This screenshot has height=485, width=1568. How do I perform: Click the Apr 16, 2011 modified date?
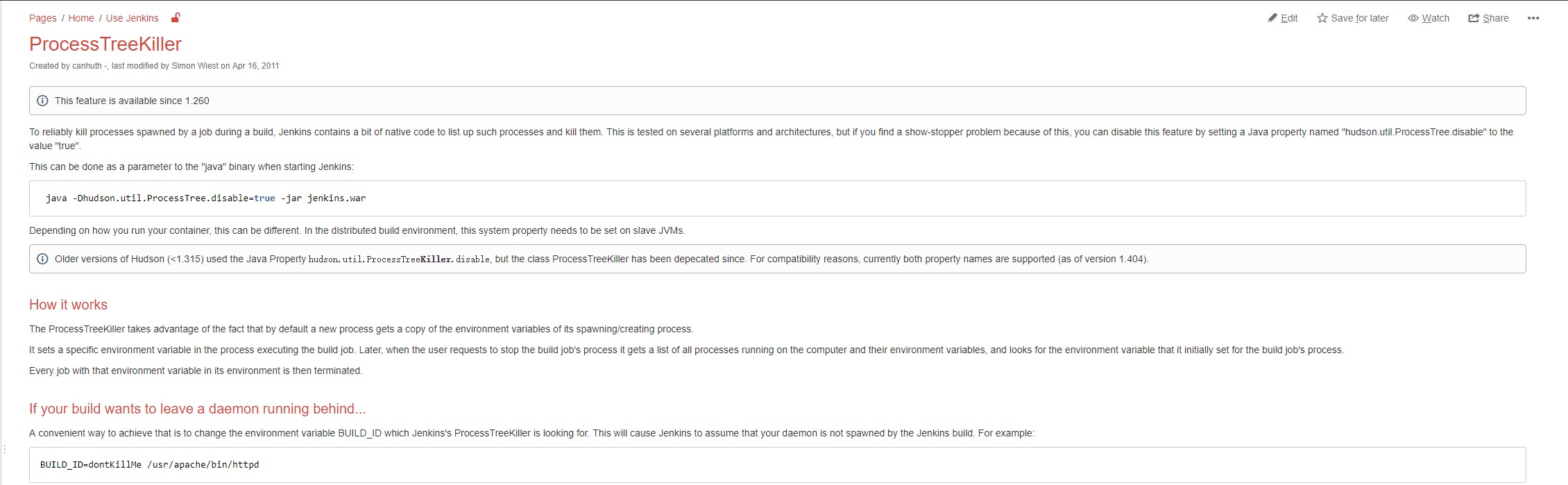pos(255,66)
